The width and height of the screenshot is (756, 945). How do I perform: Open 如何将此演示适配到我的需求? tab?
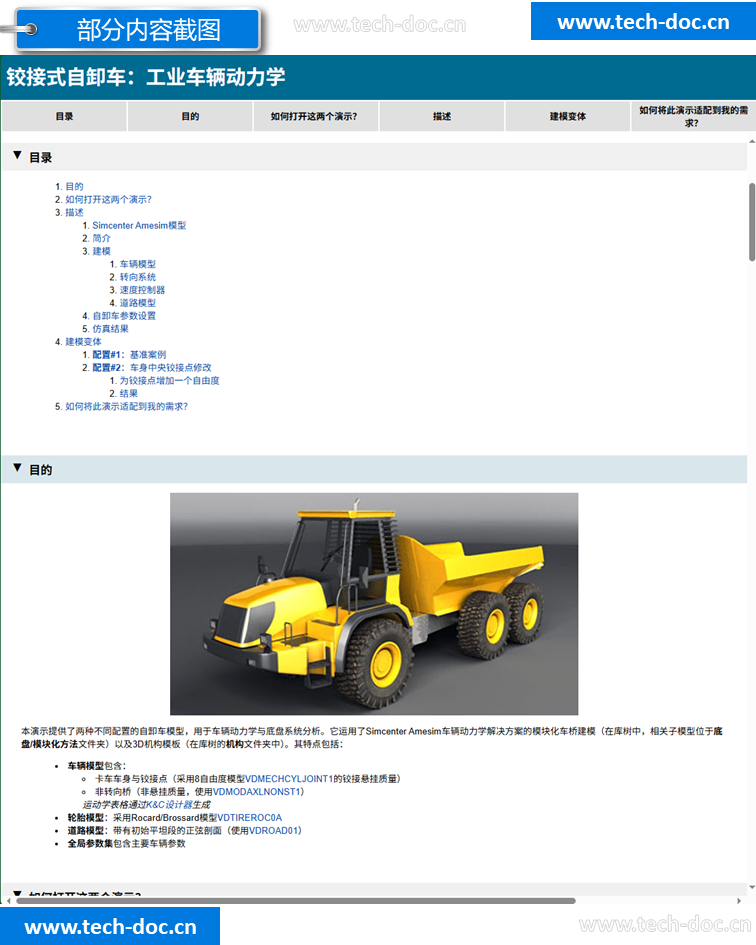[693, 116]
